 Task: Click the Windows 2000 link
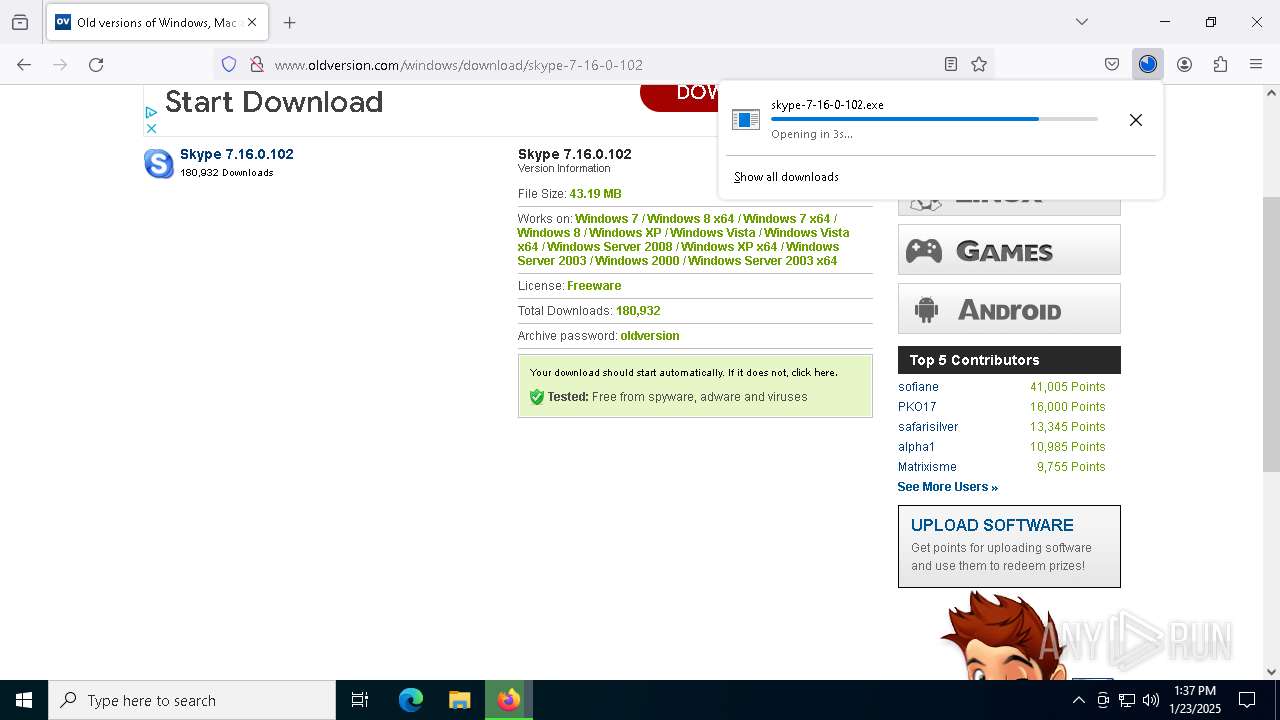(637, 261)
